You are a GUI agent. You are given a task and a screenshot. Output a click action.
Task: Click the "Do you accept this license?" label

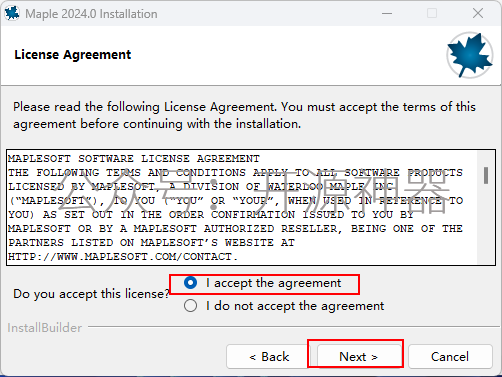click(x=92, y=294)
